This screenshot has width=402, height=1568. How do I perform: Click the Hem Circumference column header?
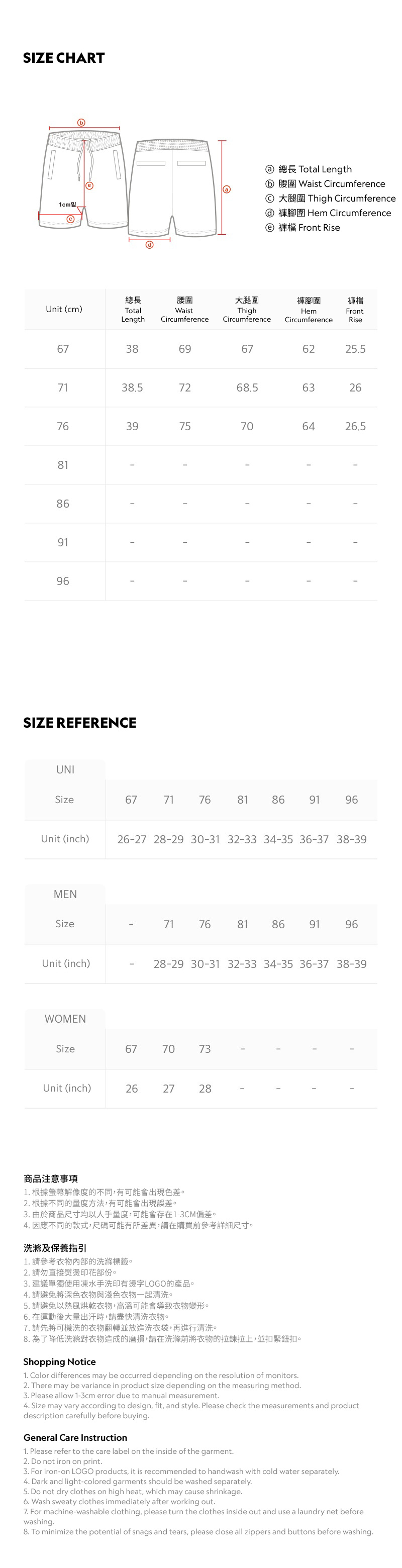tap(309, 310)
